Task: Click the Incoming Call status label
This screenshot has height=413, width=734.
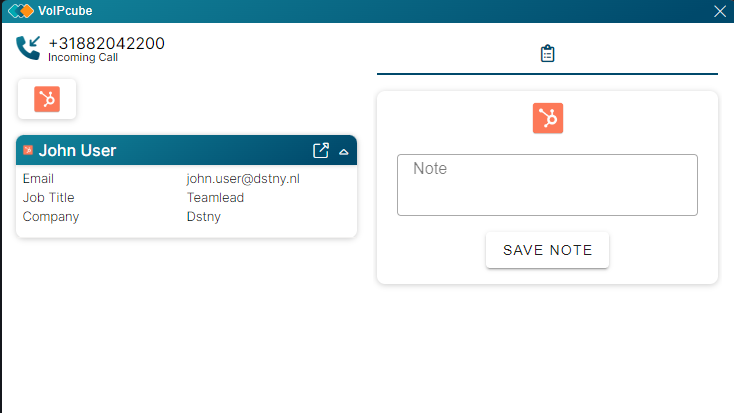Action: click(x=83, y=58)
